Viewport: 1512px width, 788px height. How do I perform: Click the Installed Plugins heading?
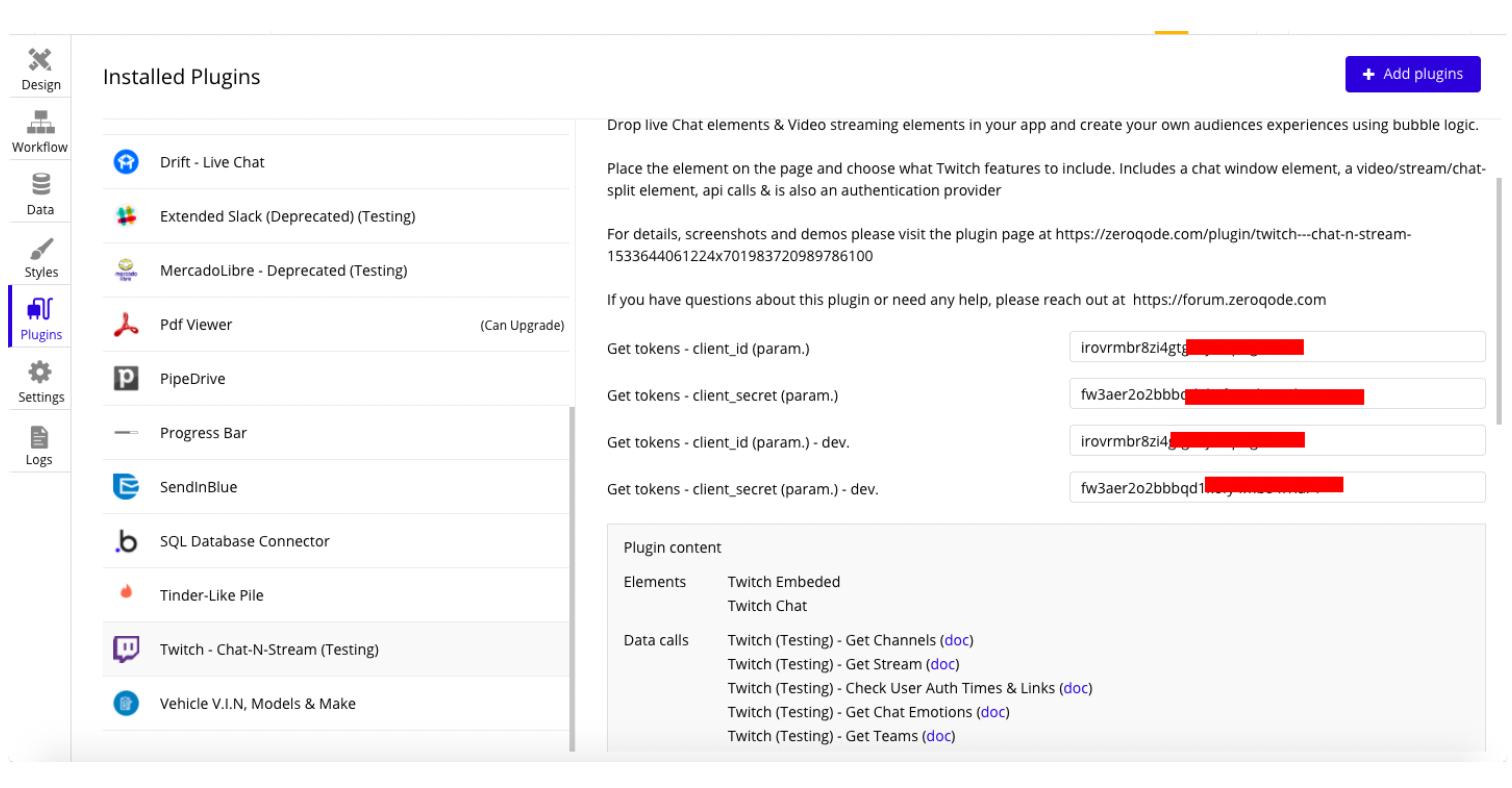point(182,77)
